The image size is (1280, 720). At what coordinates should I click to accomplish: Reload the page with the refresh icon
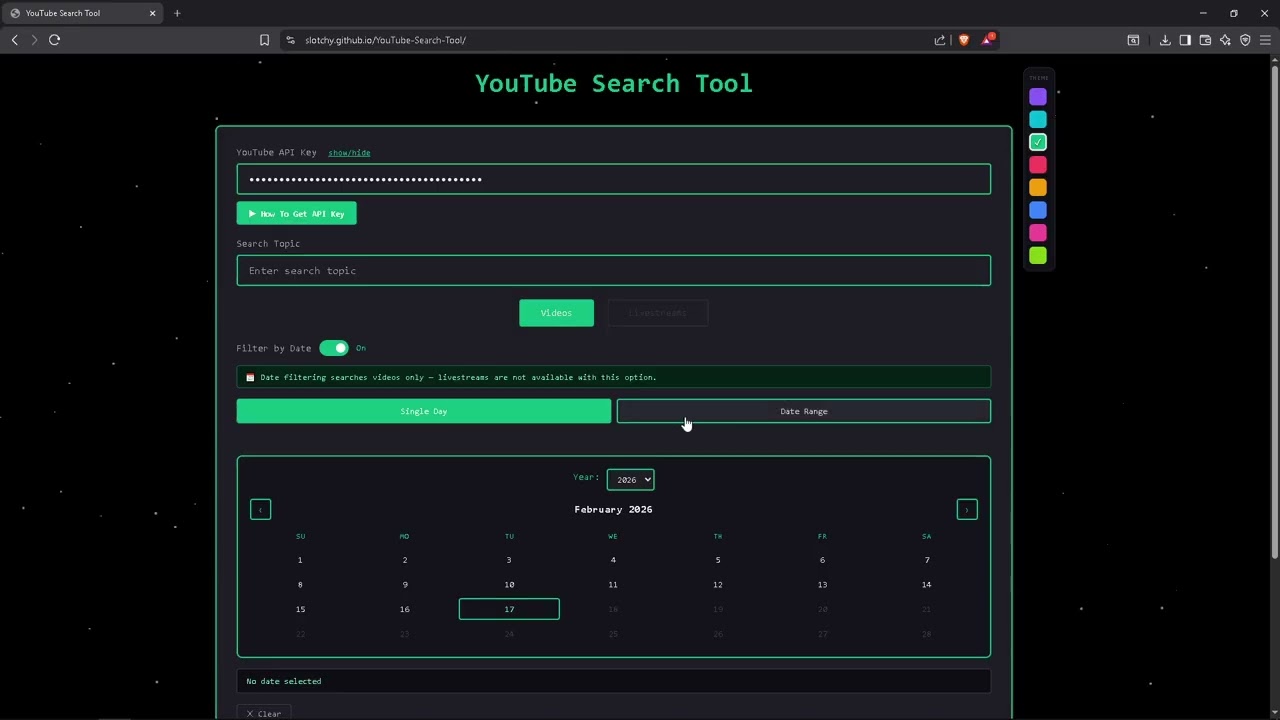[54, 40]
